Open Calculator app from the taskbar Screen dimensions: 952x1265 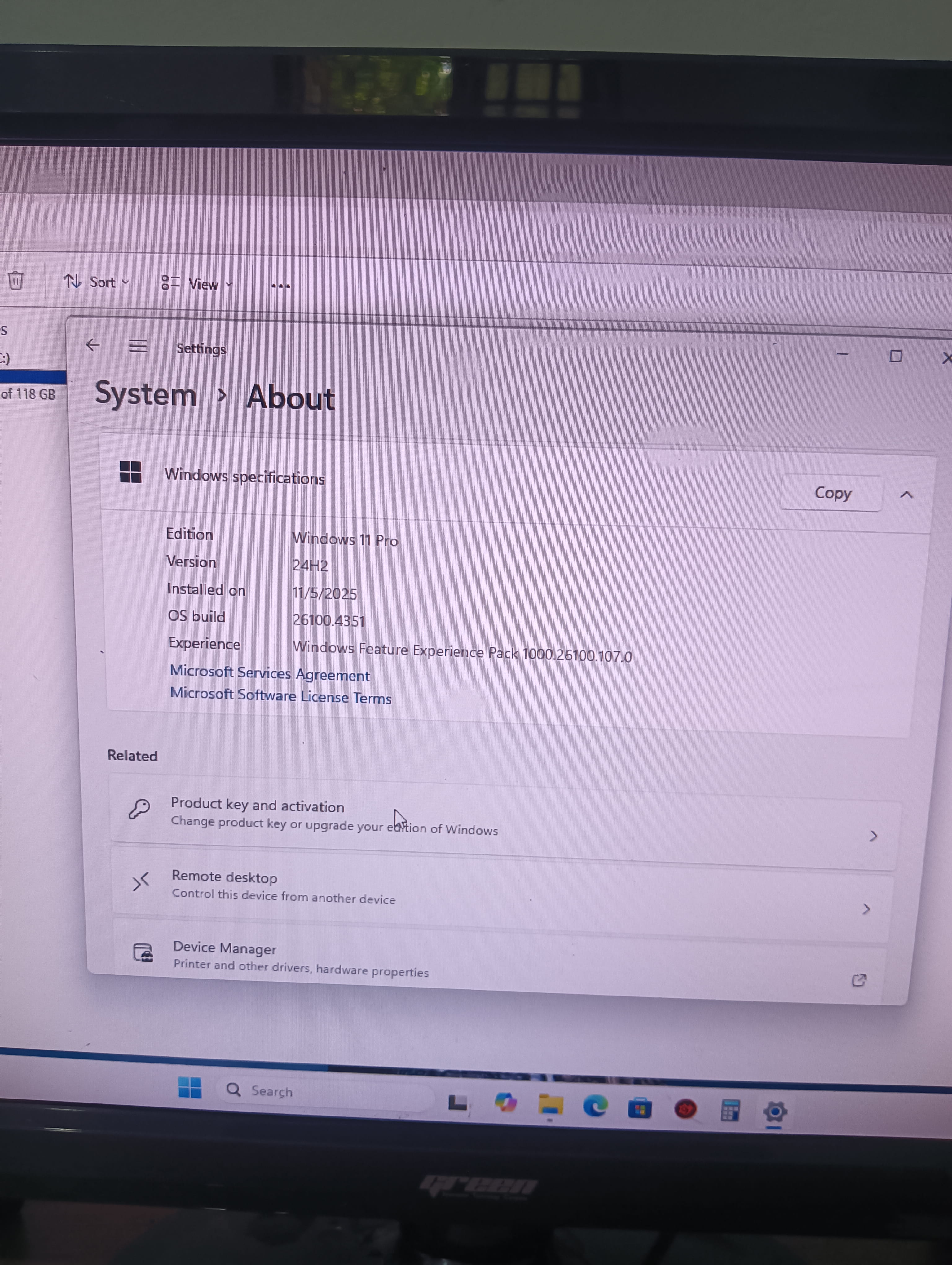(x=730, y=1111)
